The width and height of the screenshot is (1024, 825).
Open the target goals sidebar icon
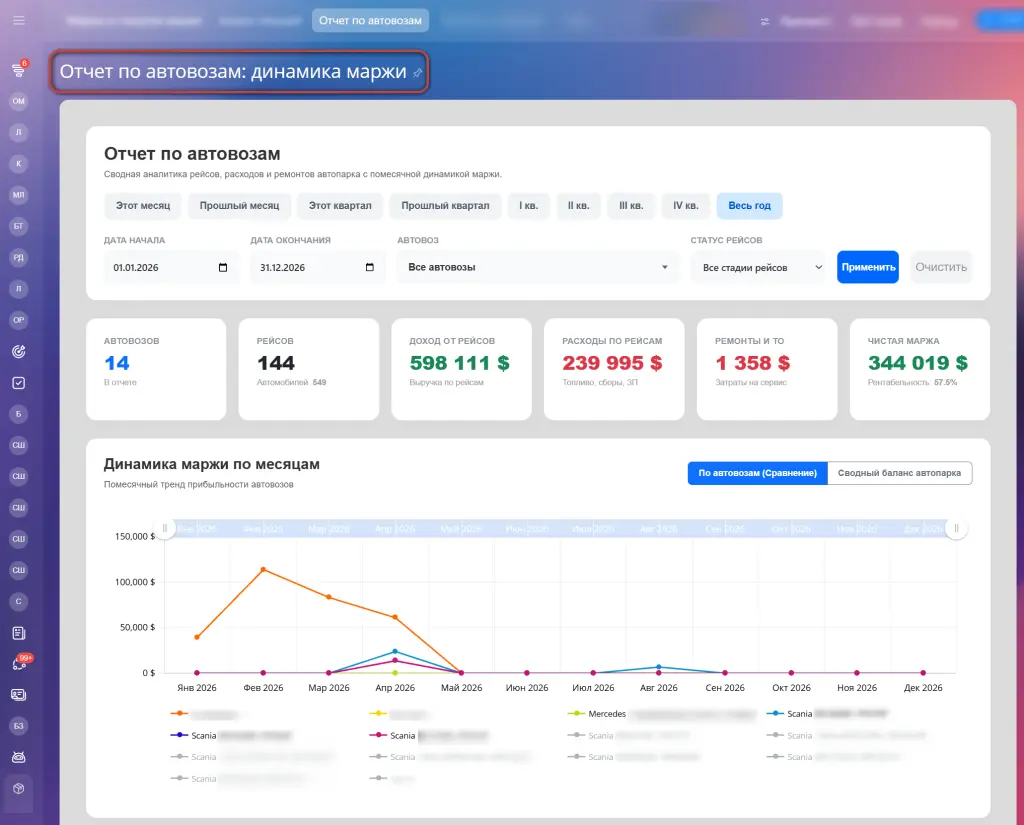18,351
